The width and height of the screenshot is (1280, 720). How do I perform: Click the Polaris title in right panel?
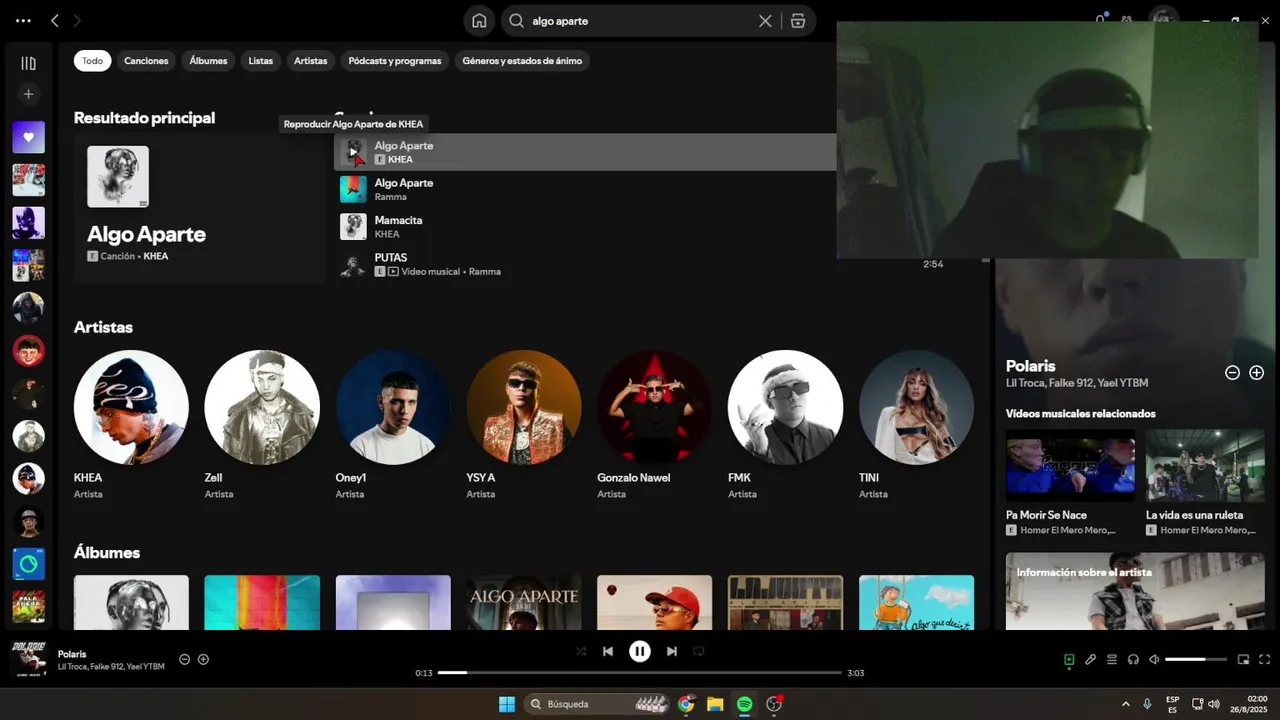click(1031, 366)
